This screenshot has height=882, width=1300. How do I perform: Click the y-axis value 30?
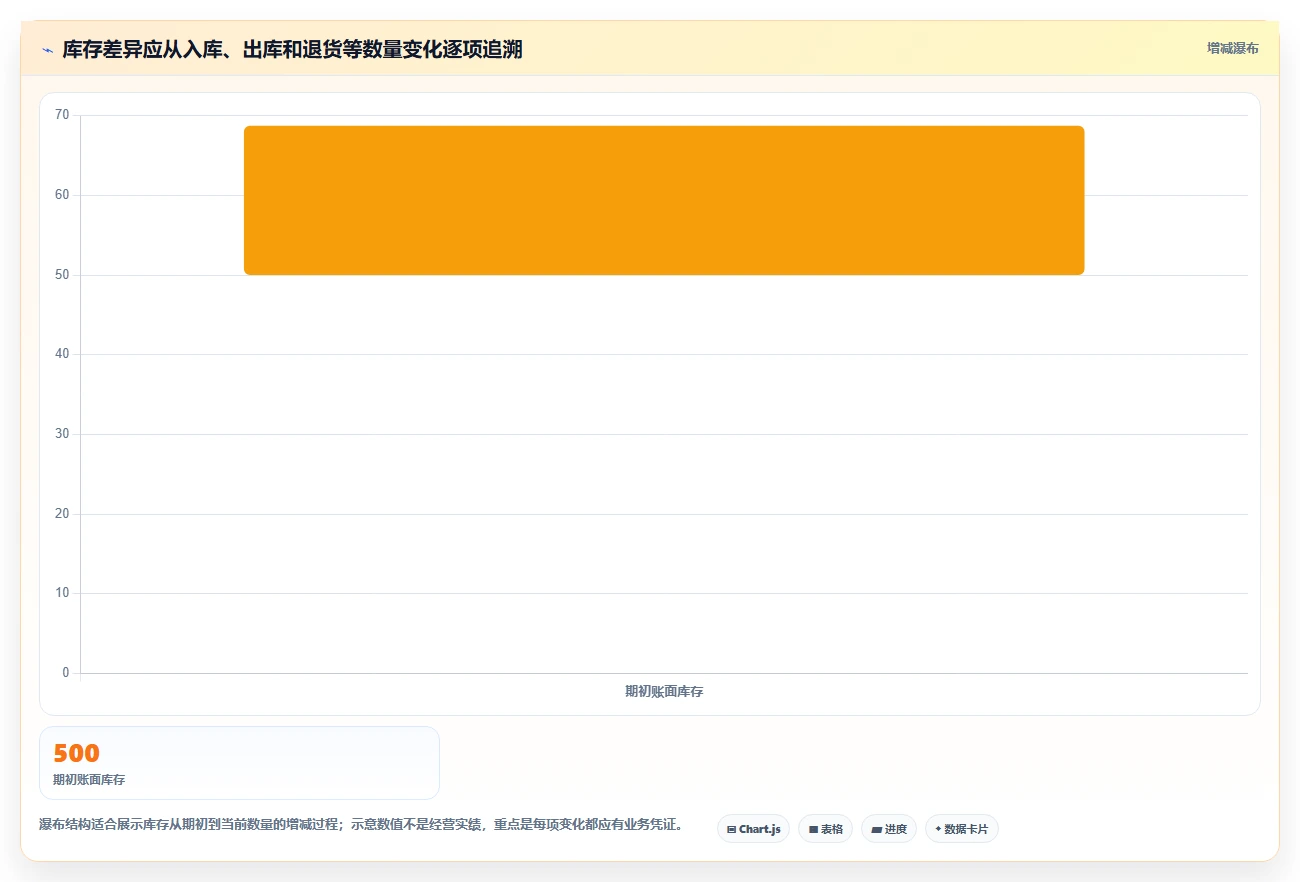coord(62,434)
